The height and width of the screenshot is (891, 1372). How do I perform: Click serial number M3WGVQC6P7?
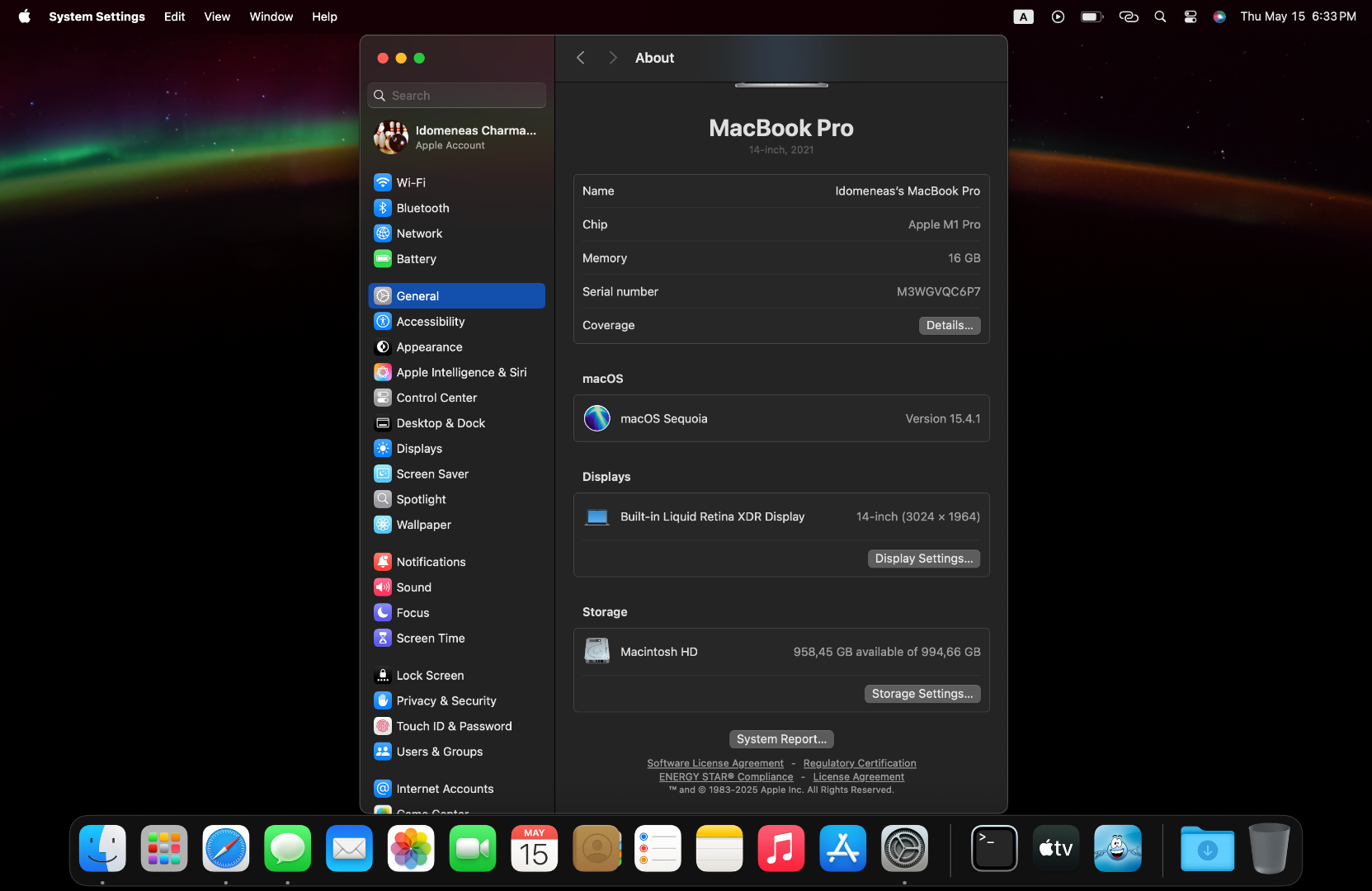coord(938,291)
